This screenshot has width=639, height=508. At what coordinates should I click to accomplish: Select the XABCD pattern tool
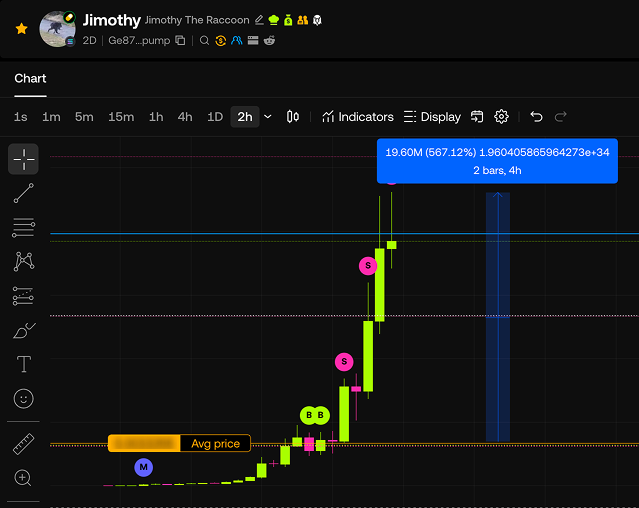(x=24, y=262)
